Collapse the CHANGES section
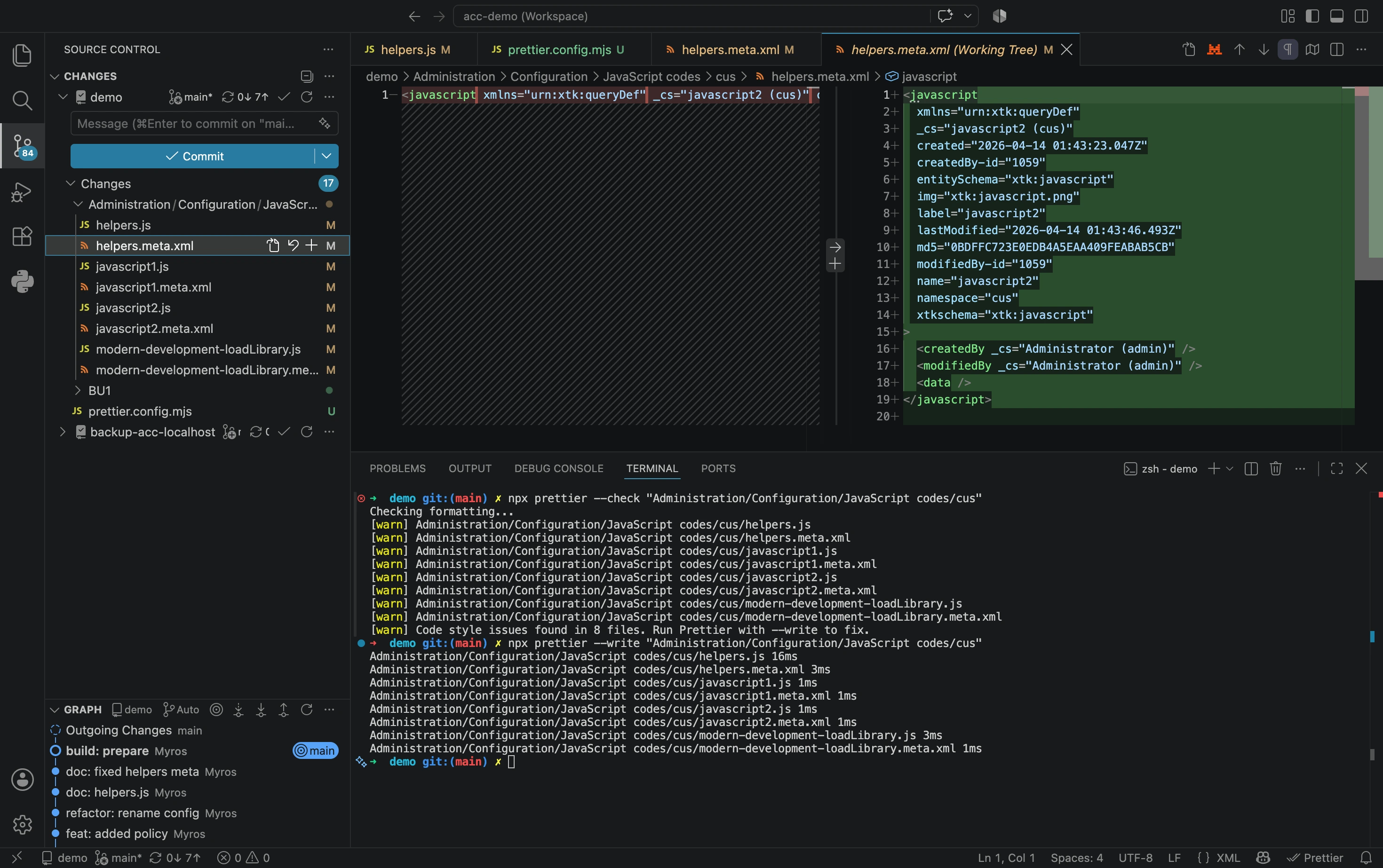1383x868 pixels. tap(55, 76)
